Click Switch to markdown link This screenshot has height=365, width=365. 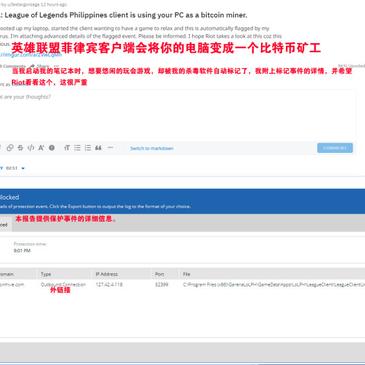[152, 148]
